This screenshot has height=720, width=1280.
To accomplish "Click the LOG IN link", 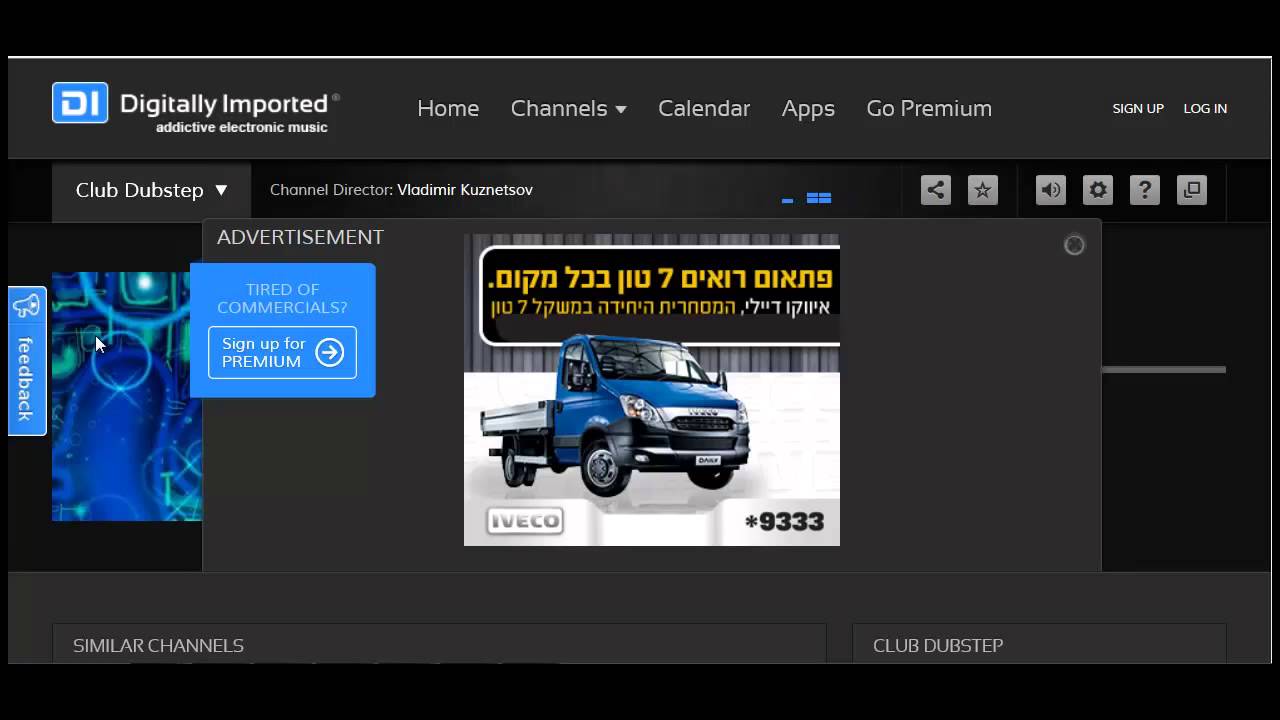I will [x=1205, y=108].
